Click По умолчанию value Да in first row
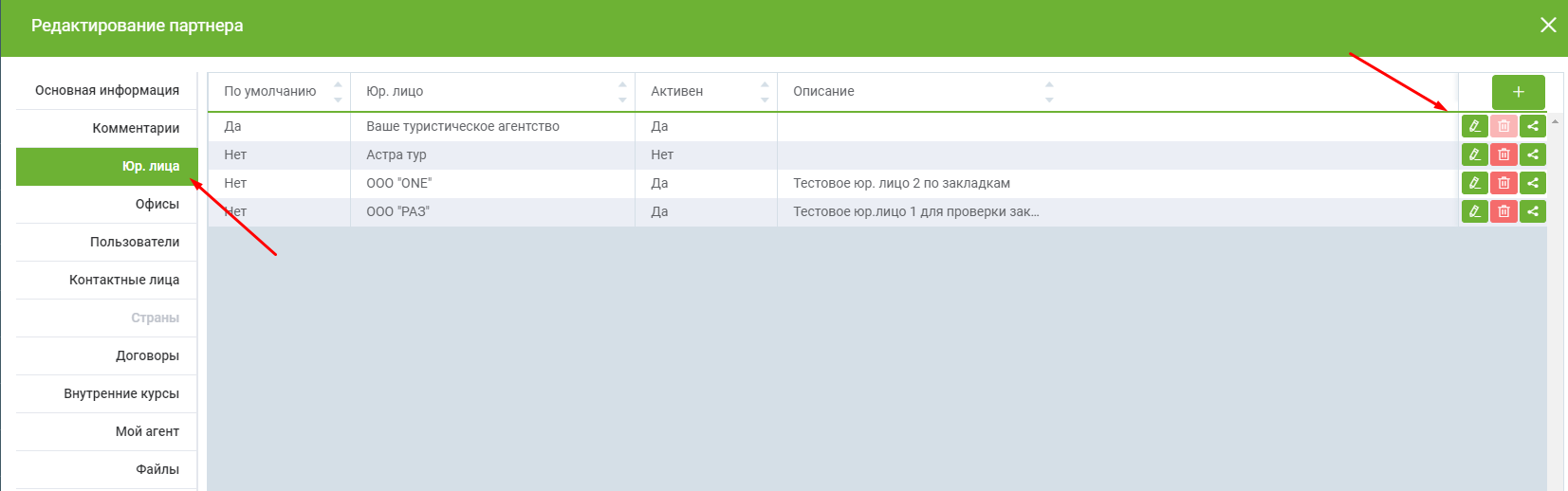Image resolution: width=1568 pixels, height=491 pixels. tap(232, 126)
